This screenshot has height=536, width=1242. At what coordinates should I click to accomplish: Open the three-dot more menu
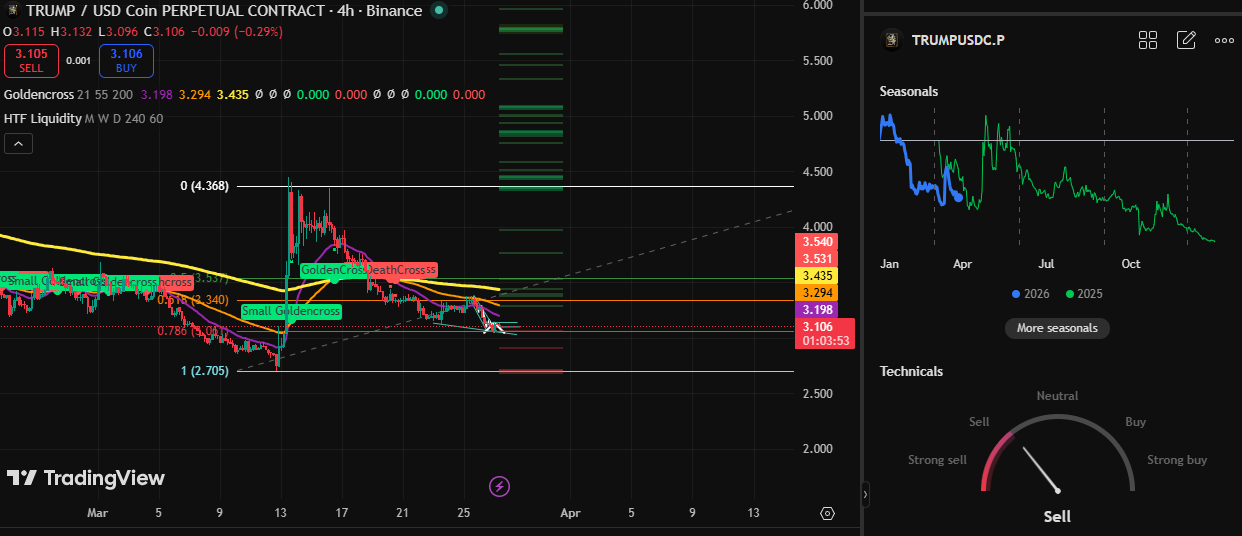coord(1224,41)
